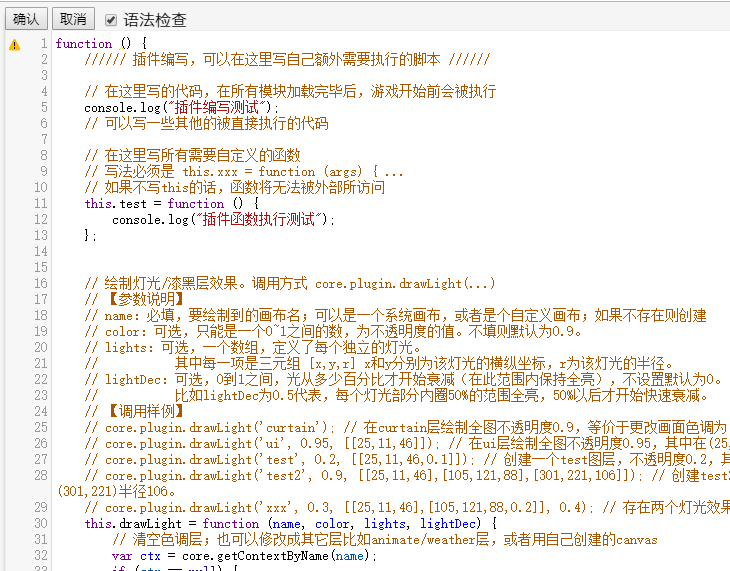Screen dimensions: 730x571
Task: Toggle the 语法检查 syntax check checkbox
Action: [x=111, y=19]
